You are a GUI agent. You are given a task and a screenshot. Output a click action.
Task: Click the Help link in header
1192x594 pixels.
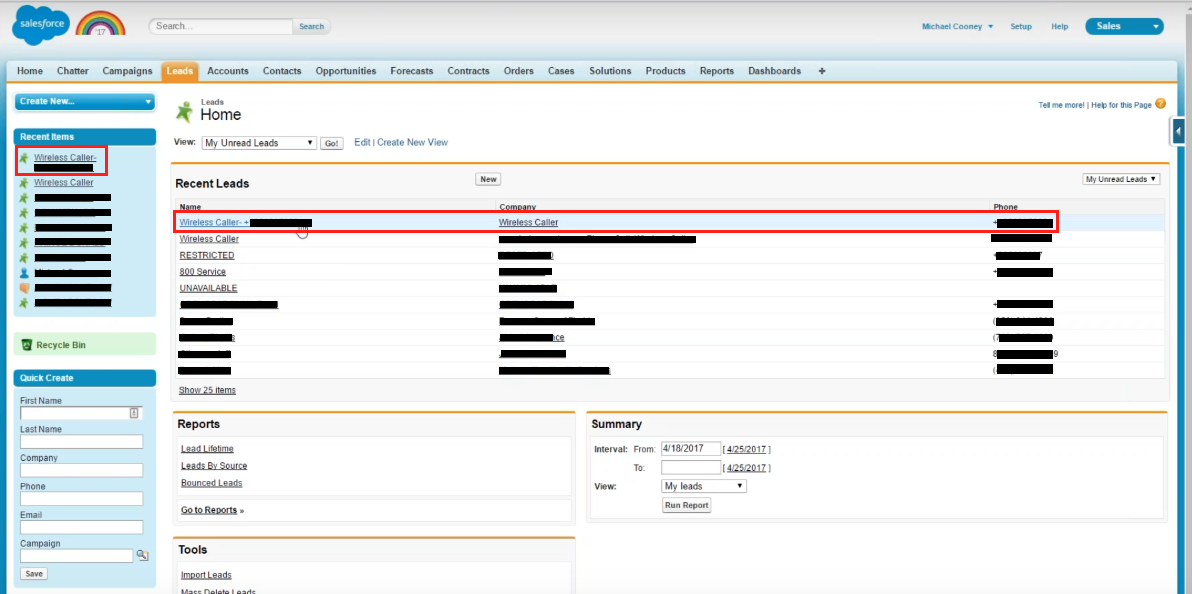(x=1060, y=27)
